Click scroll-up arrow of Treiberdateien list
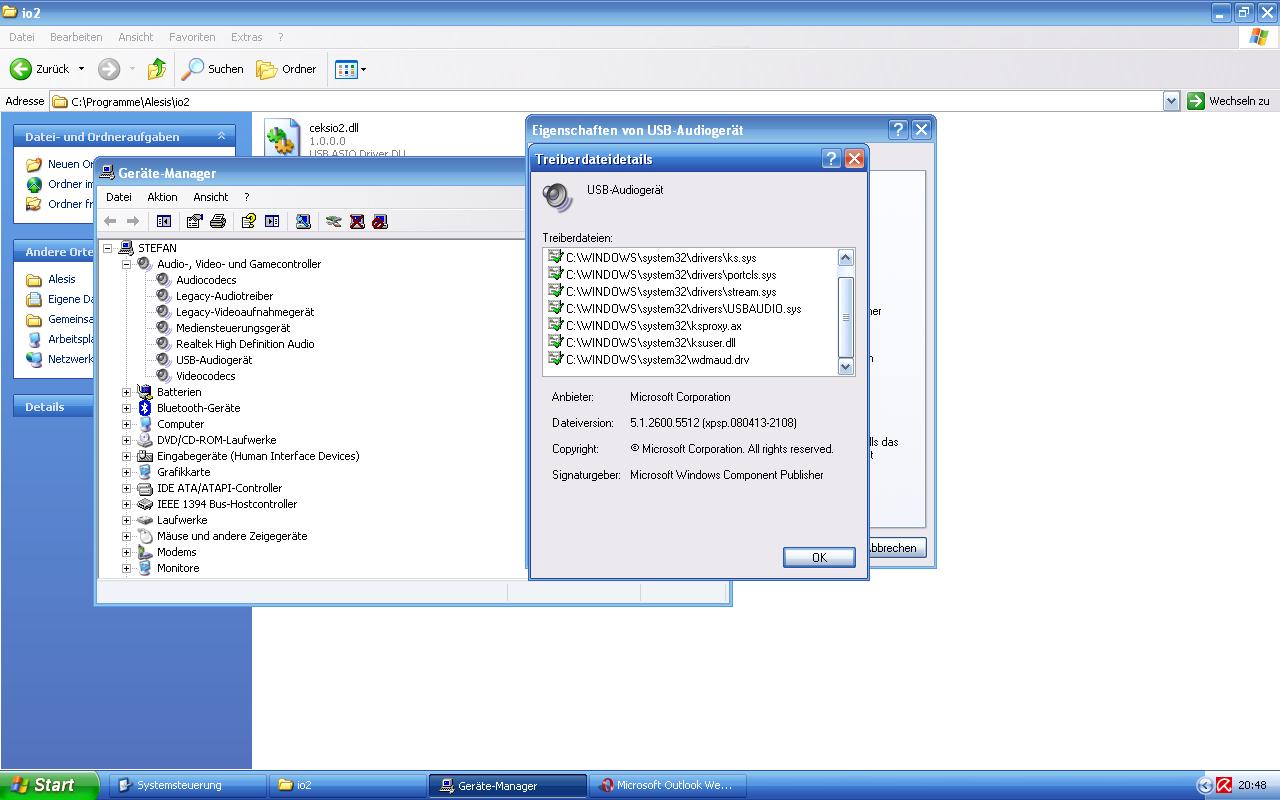 (x=845, y=258)
